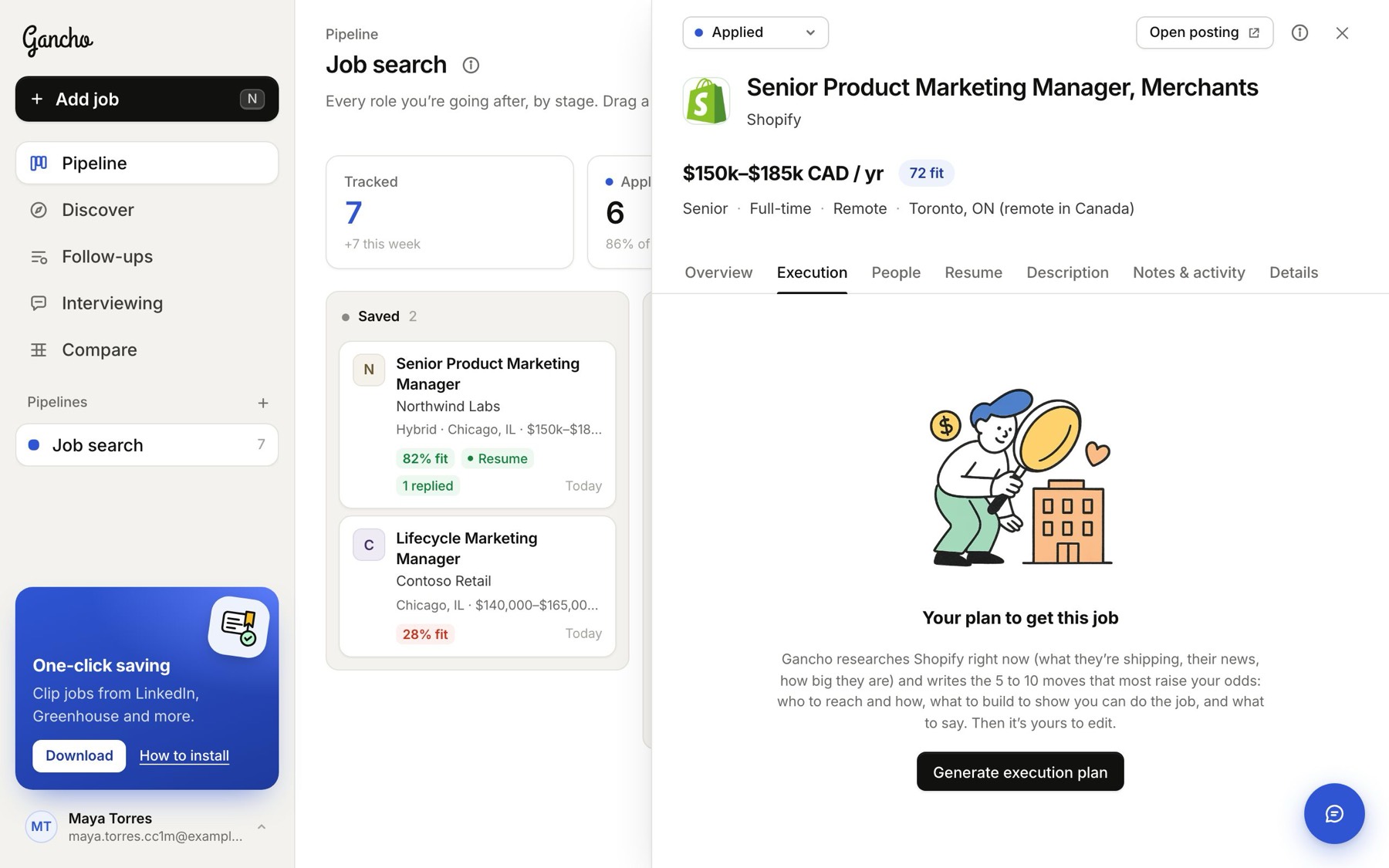Click the Contoso Retail company name
Screen dimensions: 1389x868
click(443, 581)
